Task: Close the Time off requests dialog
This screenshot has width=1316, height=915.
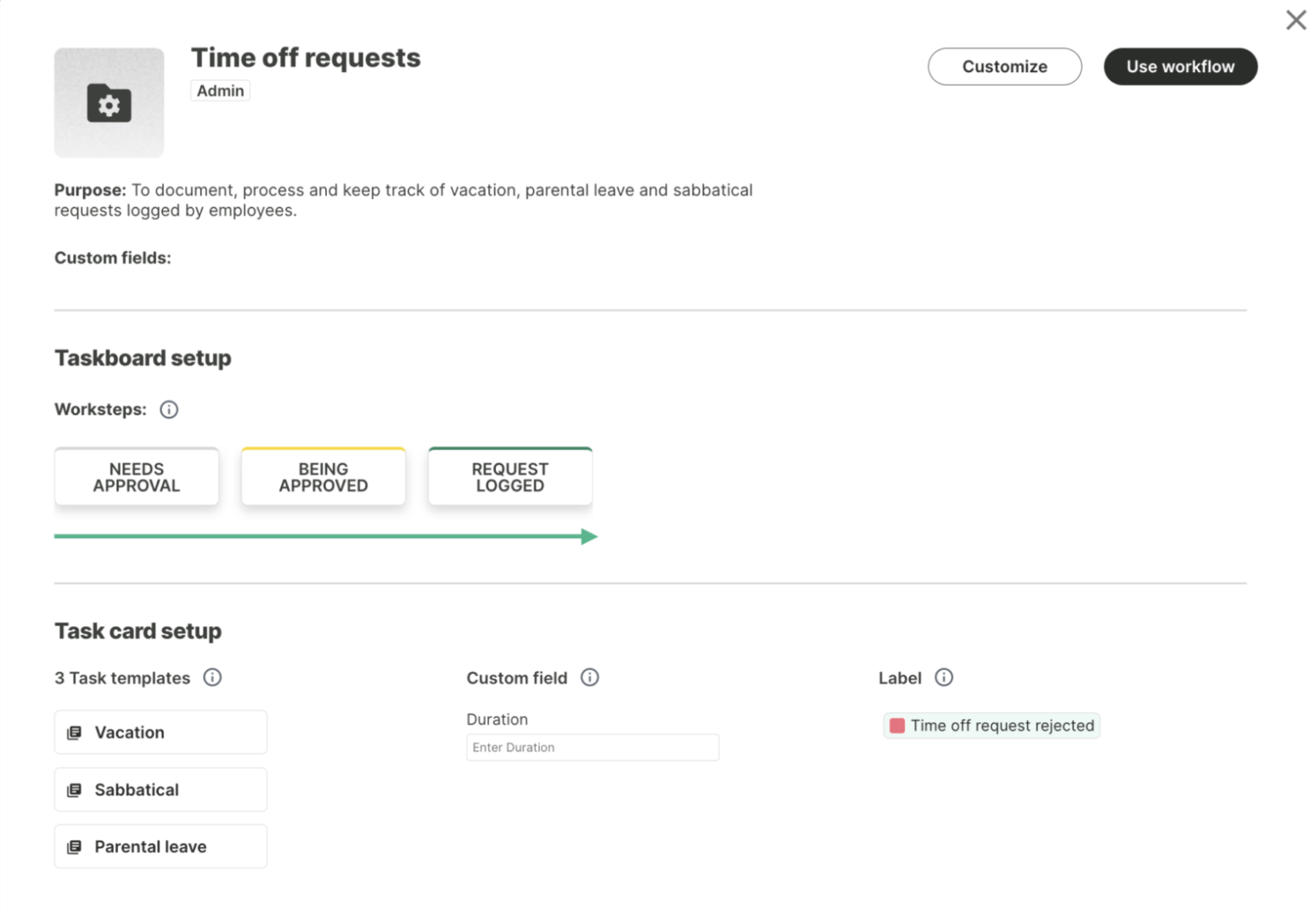Action: (x=1295, y=20)
